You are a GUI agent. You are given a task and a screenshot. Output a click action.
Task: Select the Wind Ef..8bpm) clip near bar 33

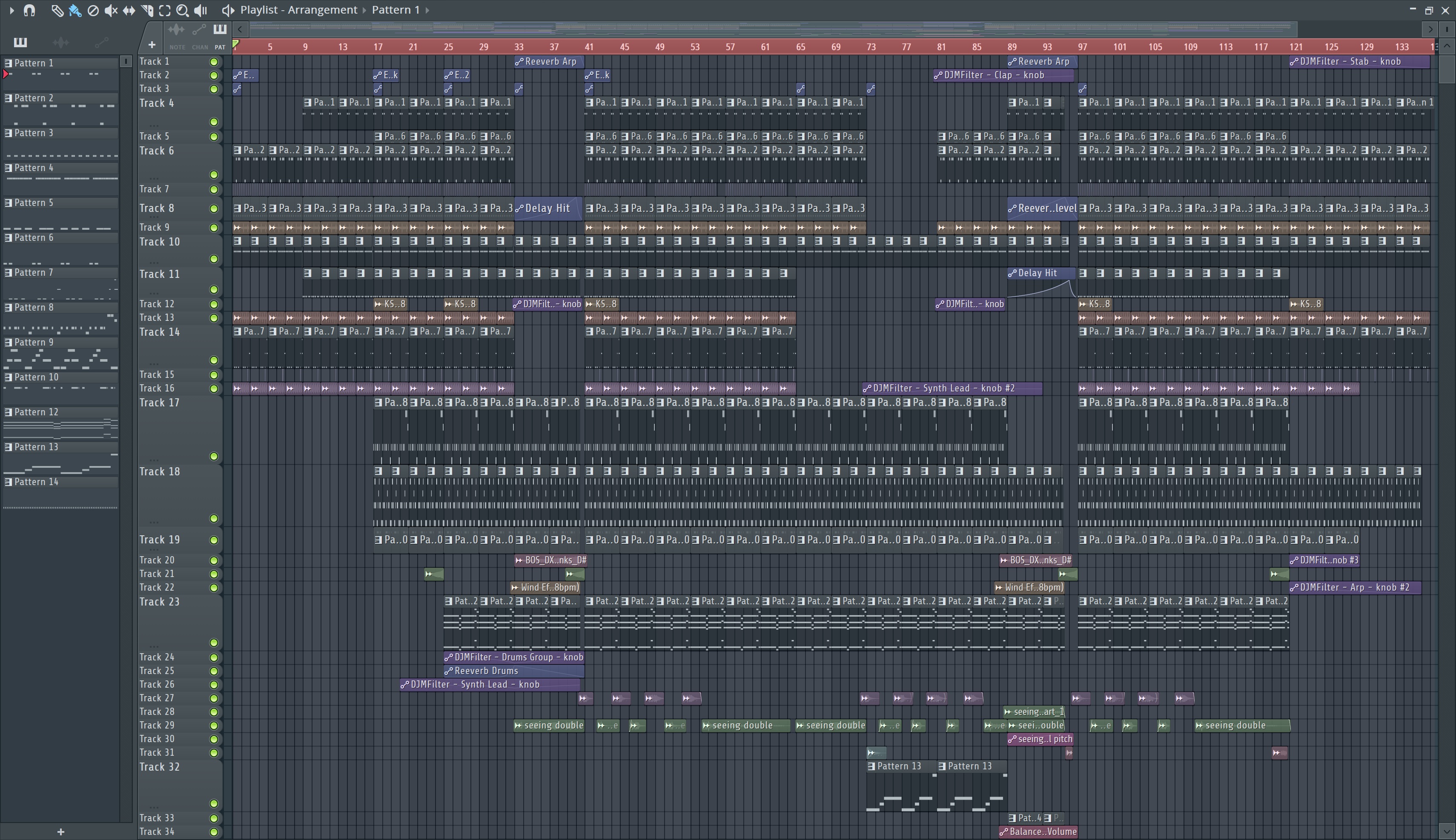click(x=545, y=587)
